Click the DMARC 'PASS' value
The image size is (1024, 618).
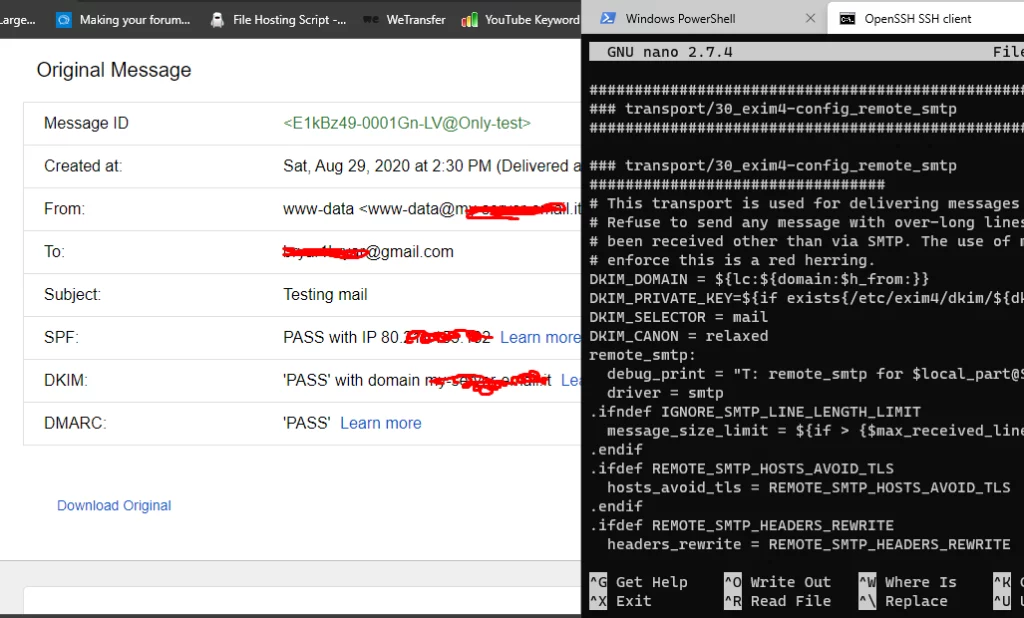(x=307, y=423)
